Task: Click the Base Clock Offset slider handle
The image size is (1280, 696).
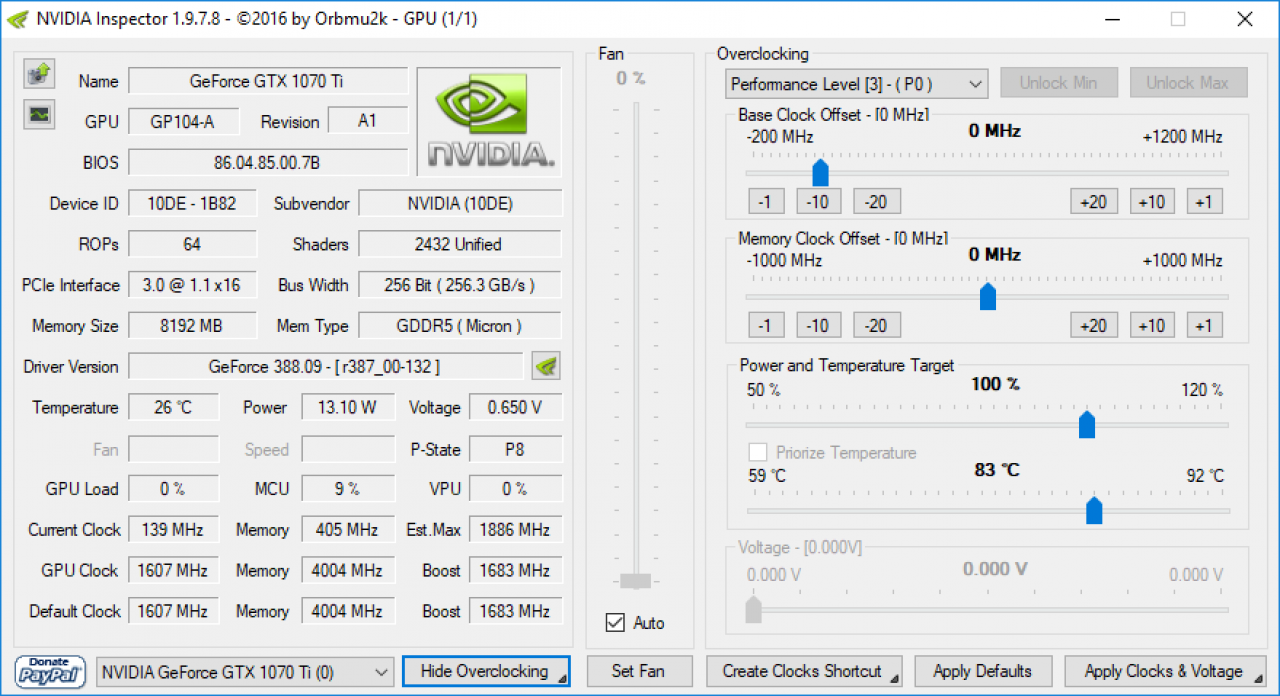Action: [x=821, y=173]
